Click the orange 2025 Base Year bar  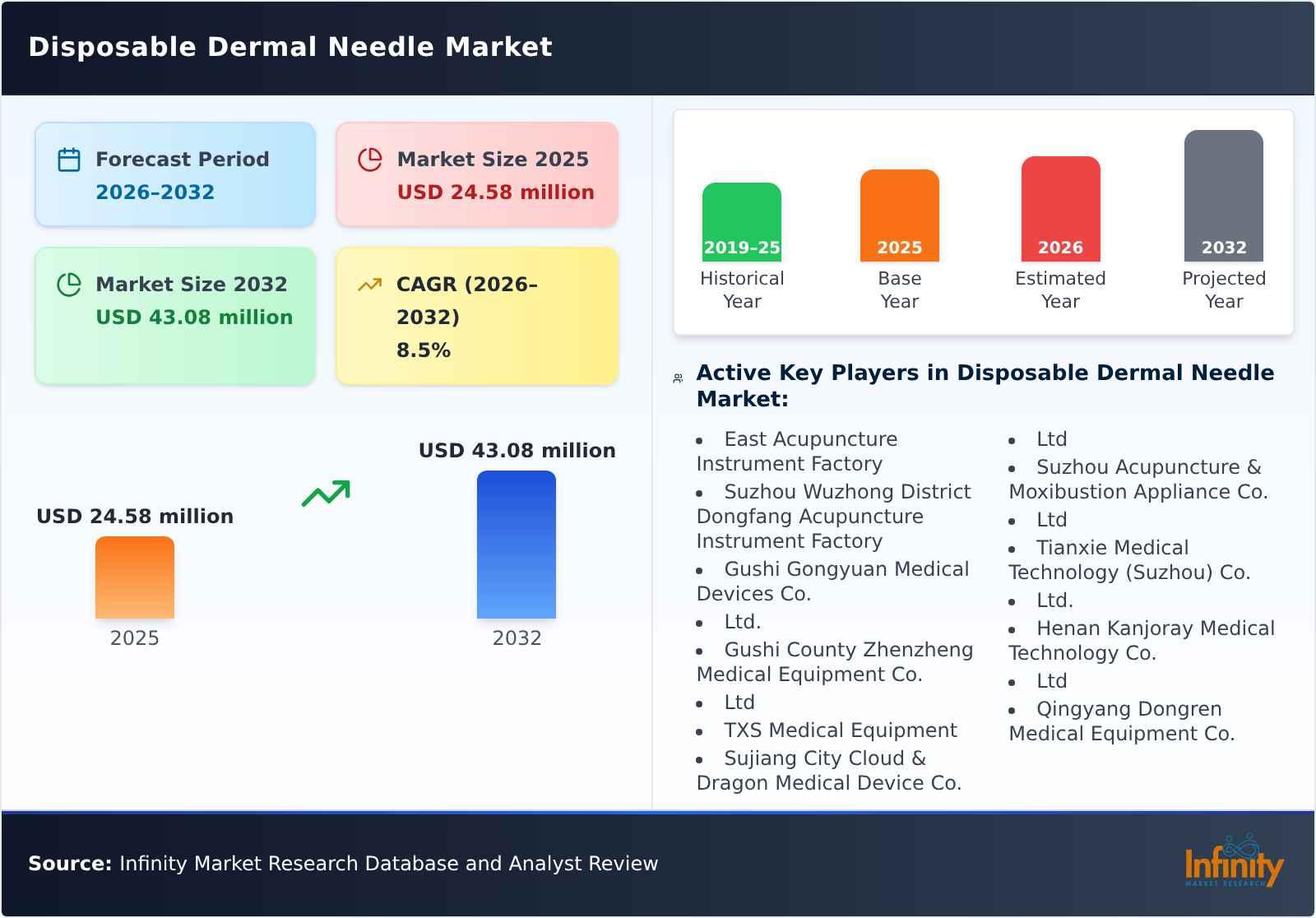[899, 214]
